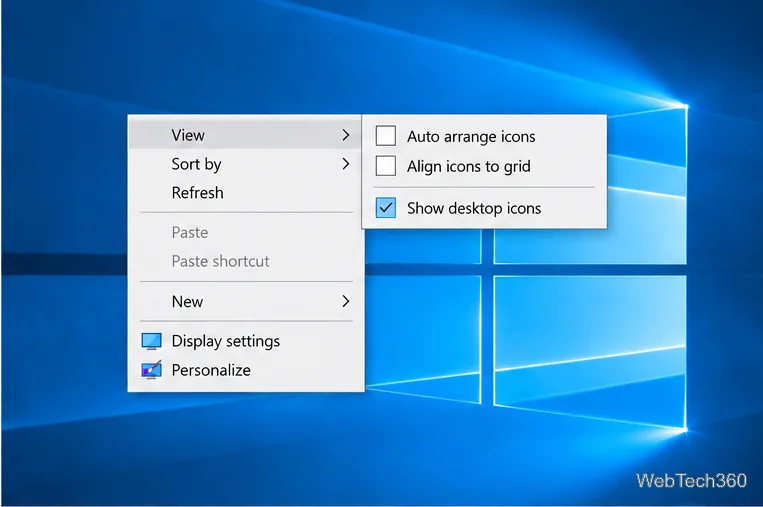The height and width of the screenshot is (507, 763).
Task: Select the Sort by menu label
Action: [x=196, y=164]
